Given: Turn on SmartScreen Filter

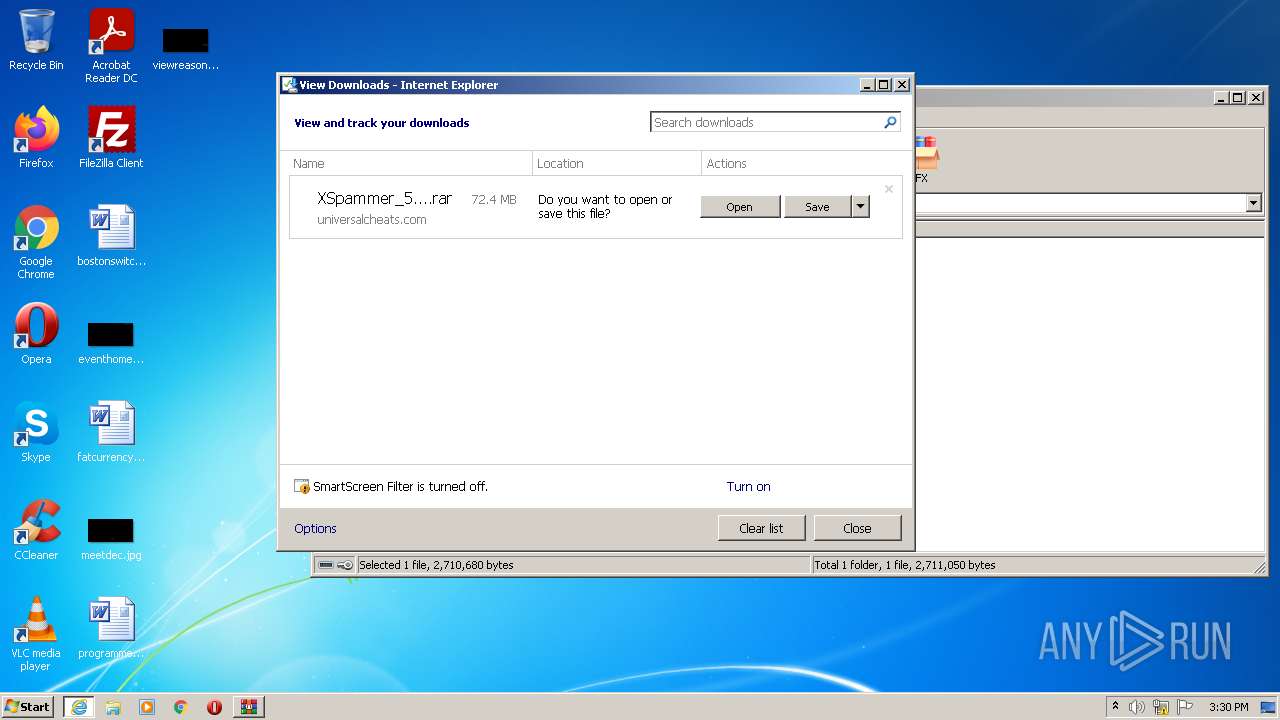Looking at the screenshot, I should (748, 487).
